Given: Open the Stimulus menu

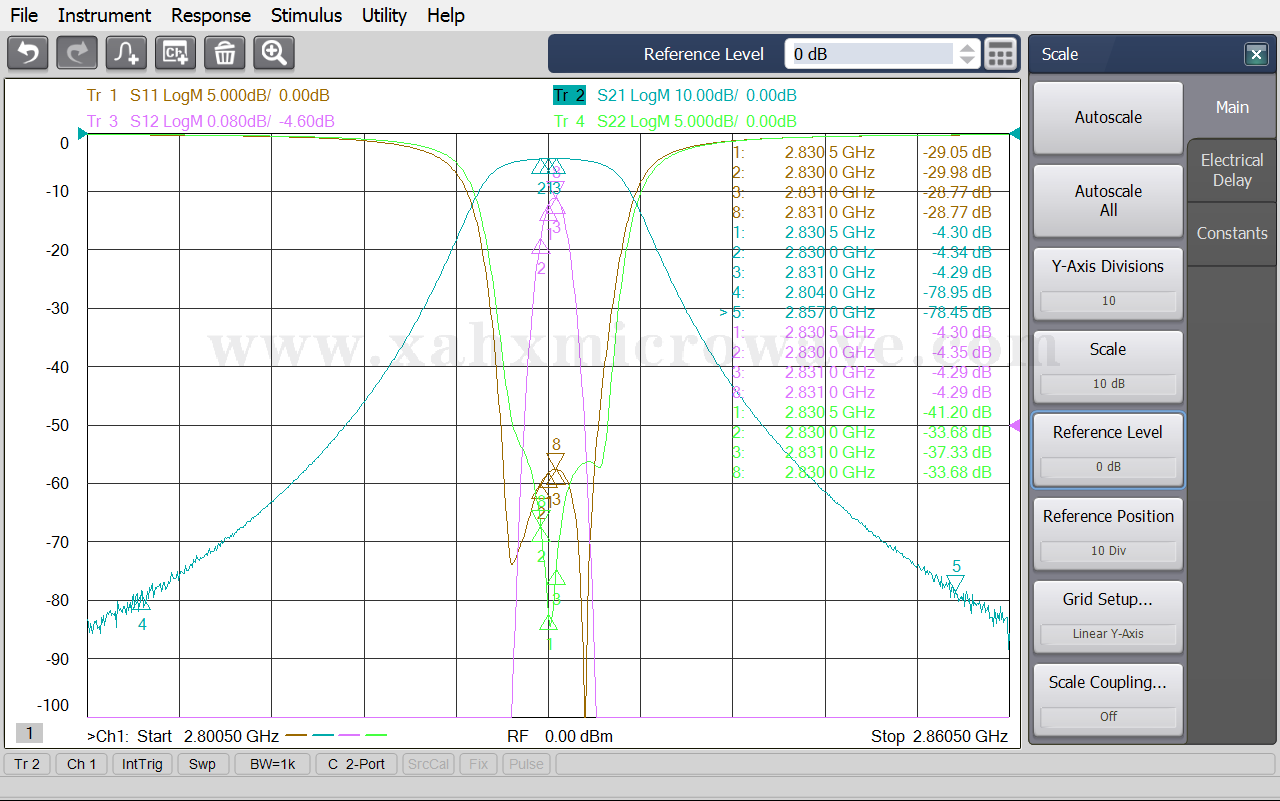Looking at the screenshot, I should pyautogui.click(x=306, y=15).
